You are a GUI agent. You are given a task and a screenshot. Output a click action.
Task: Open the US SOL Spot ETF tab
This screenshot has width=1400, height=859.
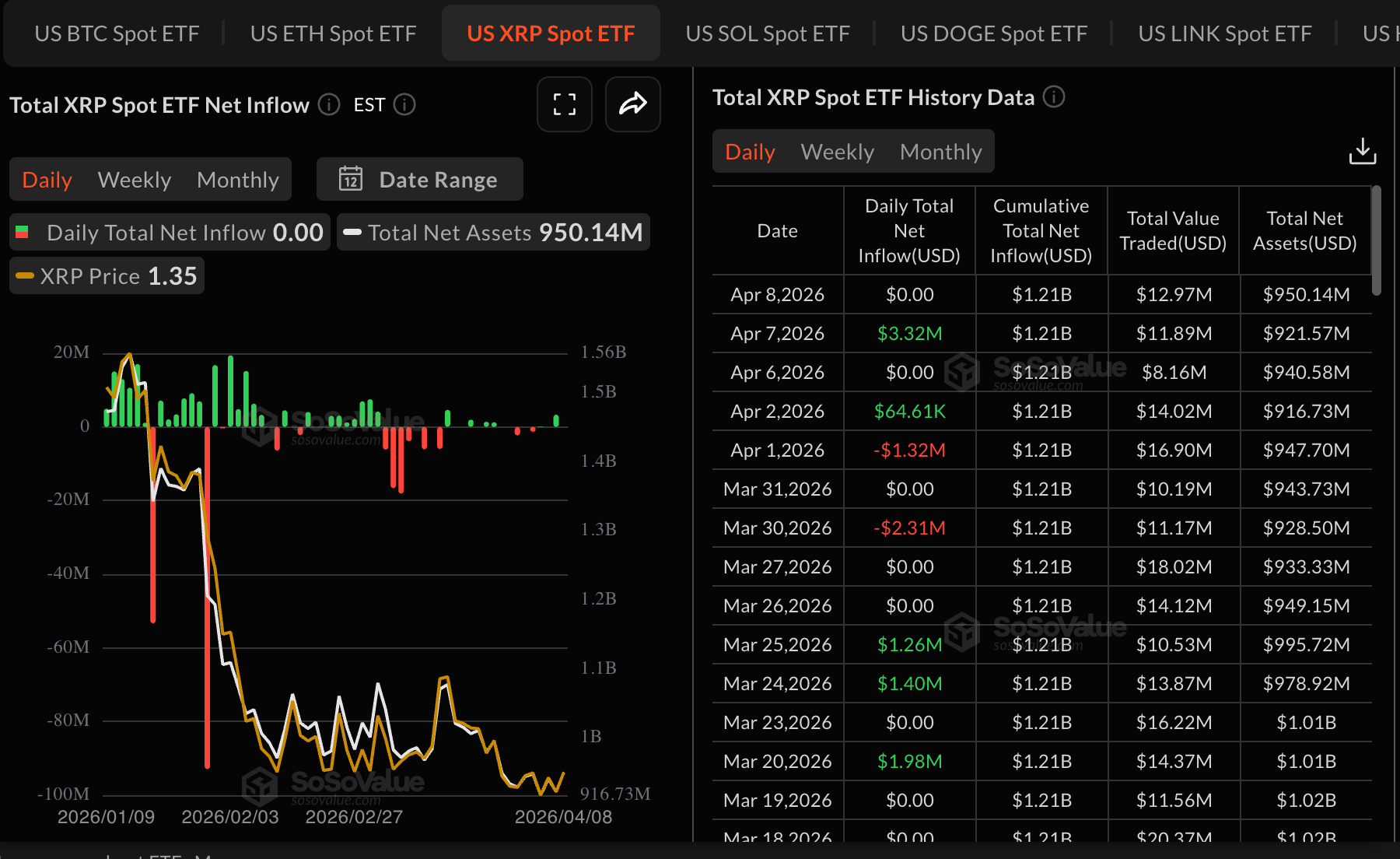pyautogui.click(x=767, y=33)
